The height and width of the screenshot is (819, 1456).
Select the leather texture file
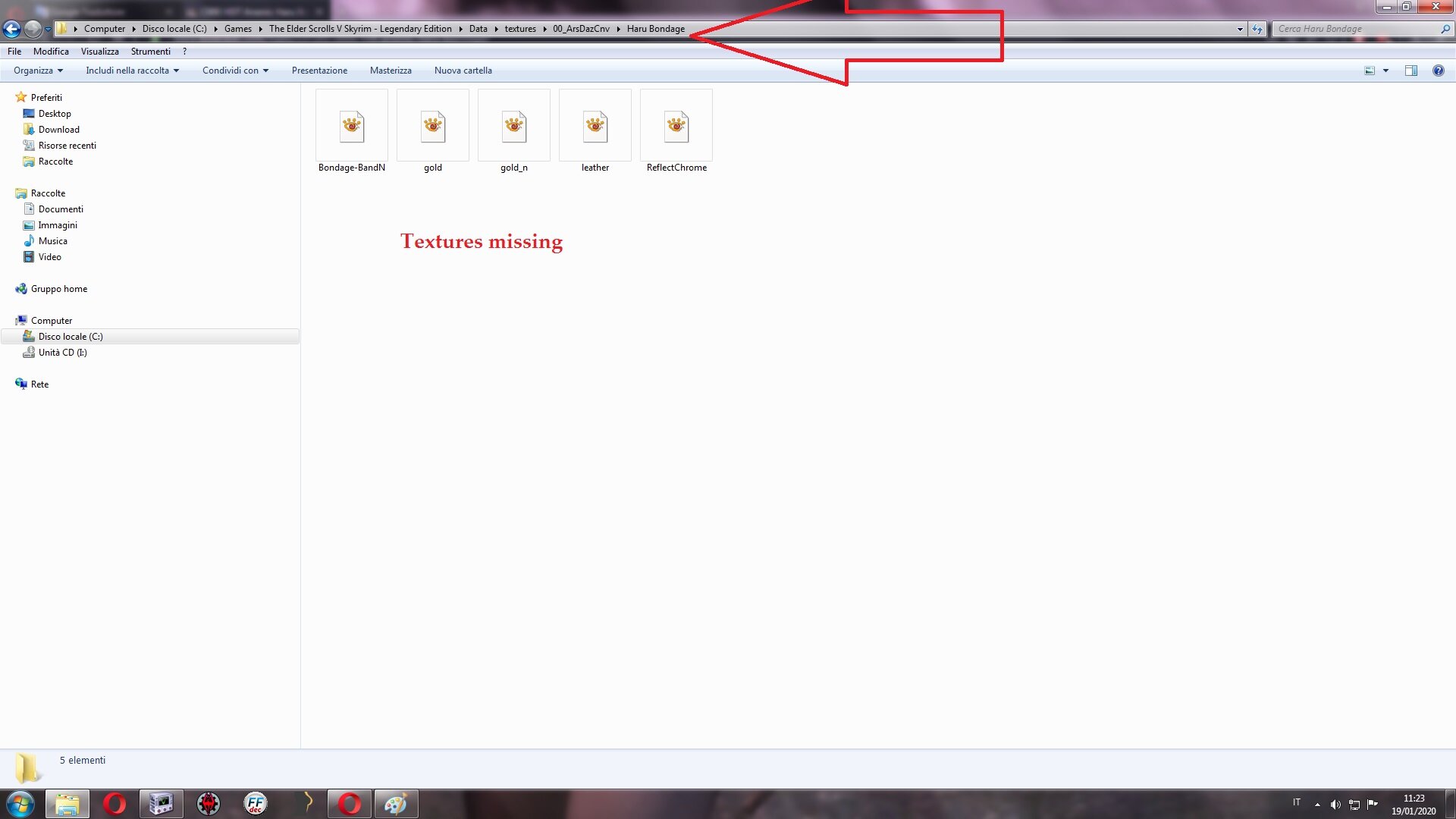pos(595,131)
